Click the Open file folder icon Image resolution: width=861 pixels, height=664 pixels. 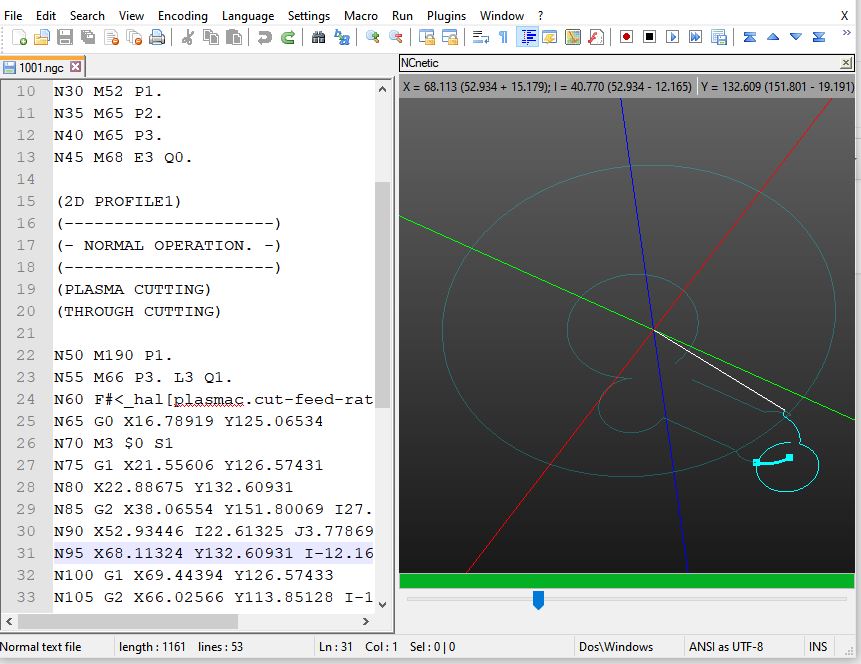pyautogui.click(x=42, y=37)
